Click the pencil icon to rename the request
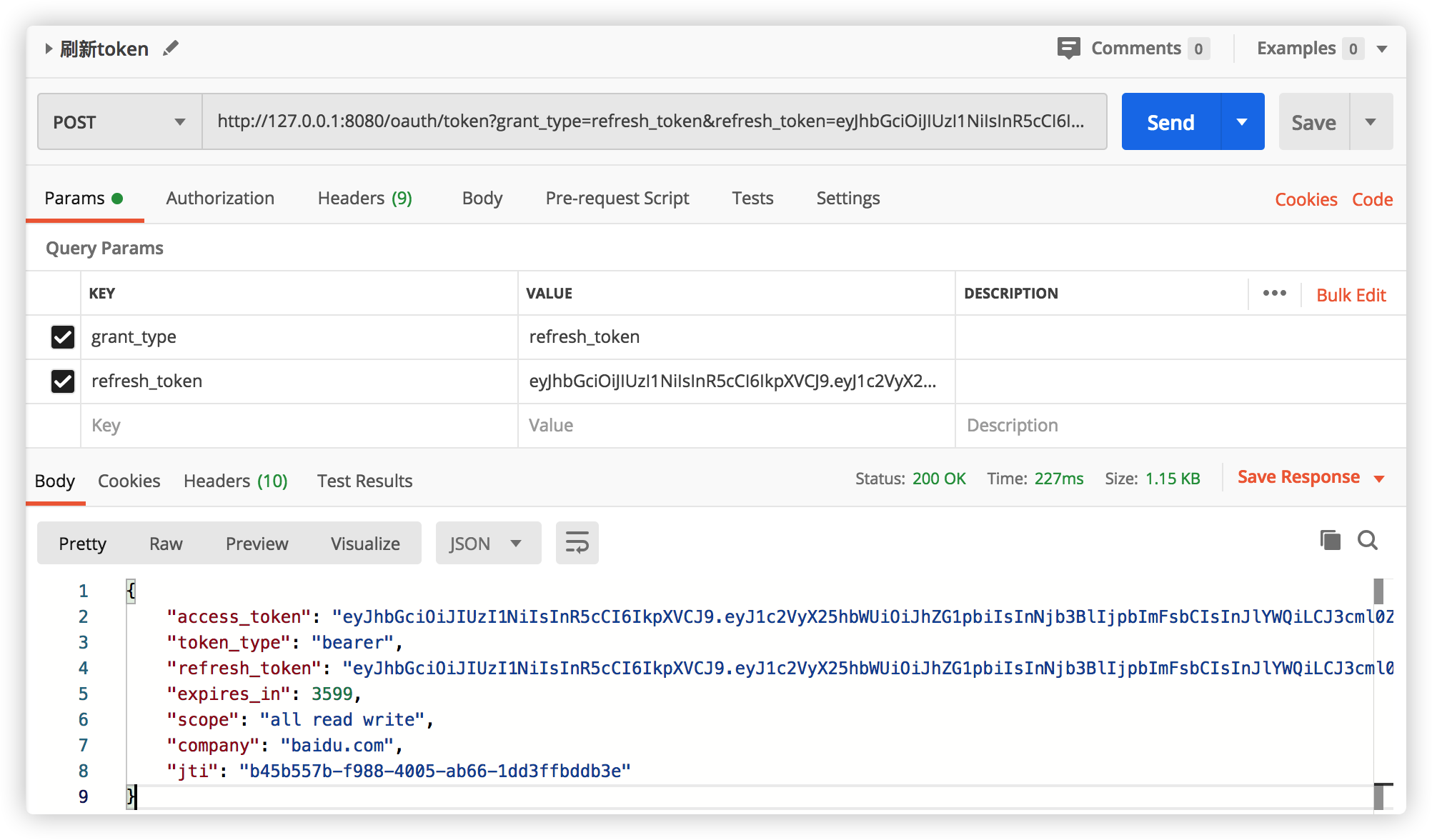The width and height of the screenshot is (1432, 840). [171, 49]
